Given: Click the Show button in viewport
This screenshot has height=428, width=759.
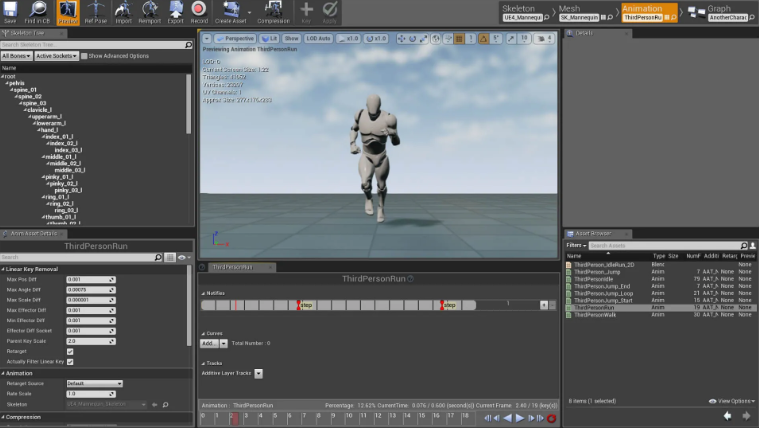Looking at the screenshot, I should pos(291,38).
